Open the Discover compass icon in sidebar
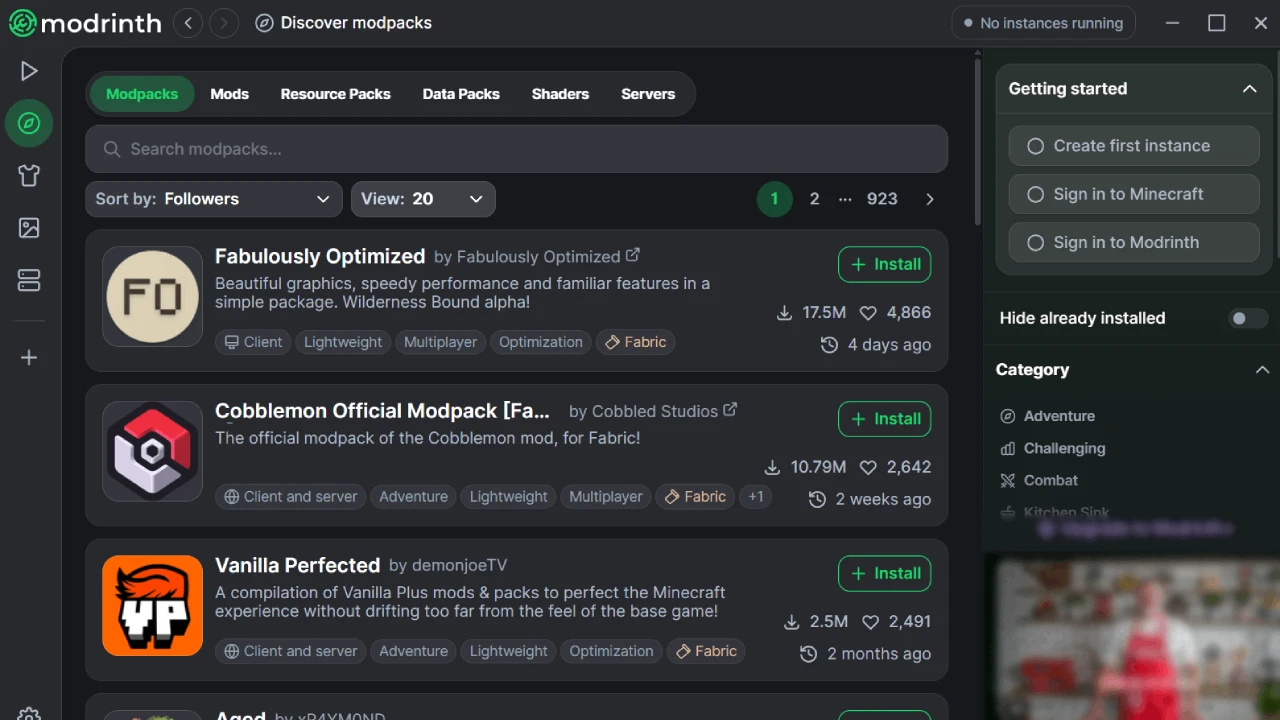1280x720 pixels. pyautogui.click(x=29, y=123)
